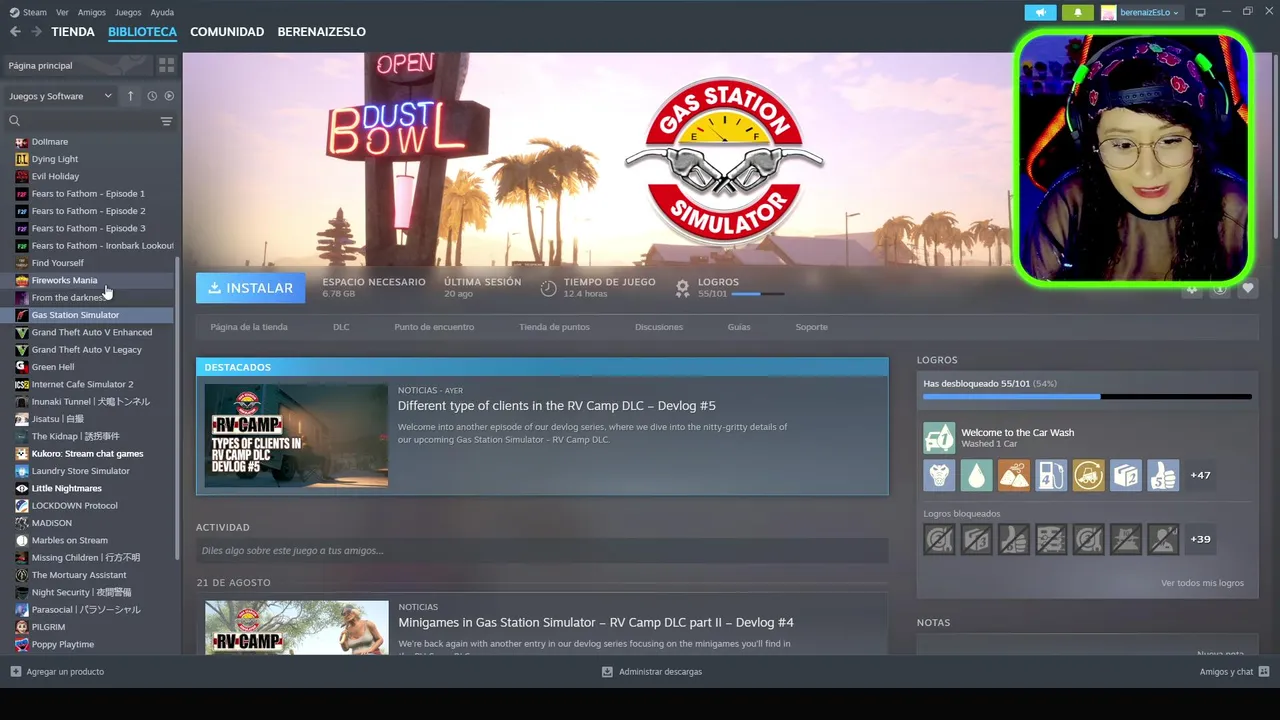
Task: Open Administrar descargas
Action: pos(652,672)
